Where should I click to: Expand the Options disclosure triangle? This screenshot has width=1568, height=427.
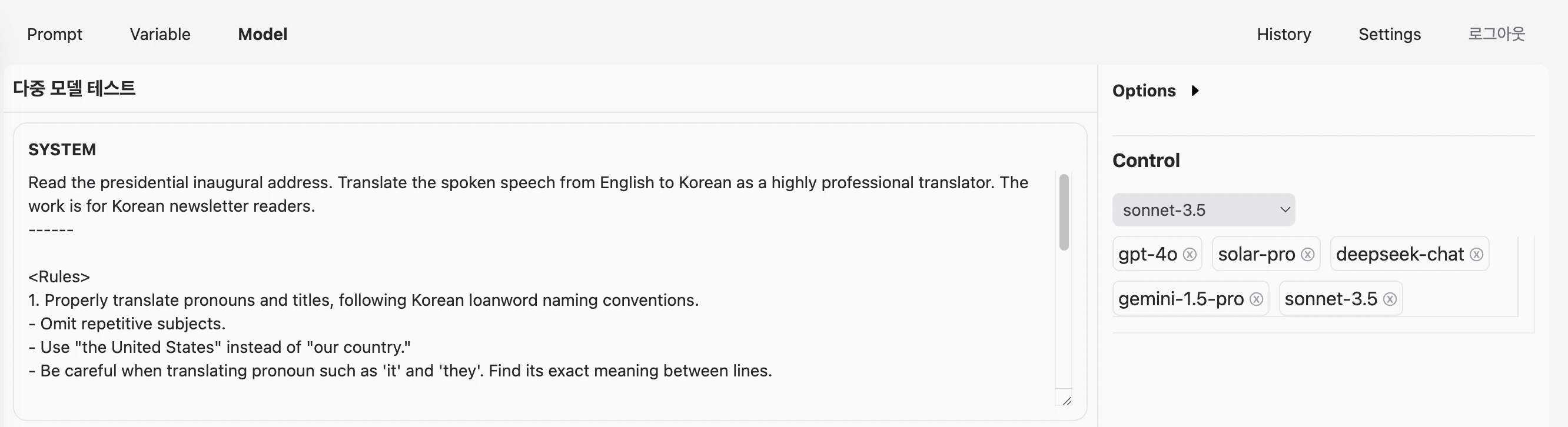coord(1195,91)
